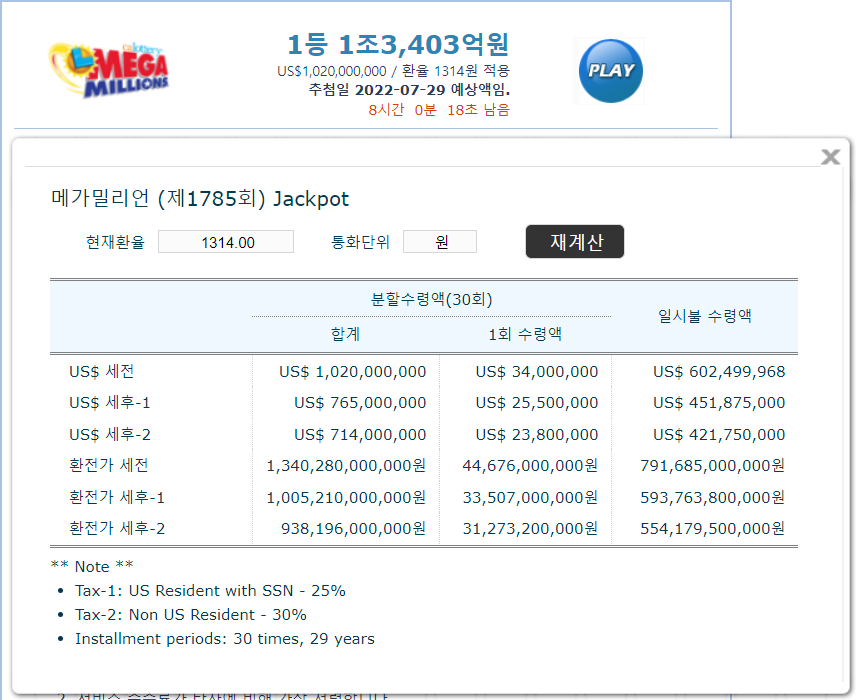Click the US$ 765,000,000 cell
The width and height of the screenshot is (860, 700).
360,403
